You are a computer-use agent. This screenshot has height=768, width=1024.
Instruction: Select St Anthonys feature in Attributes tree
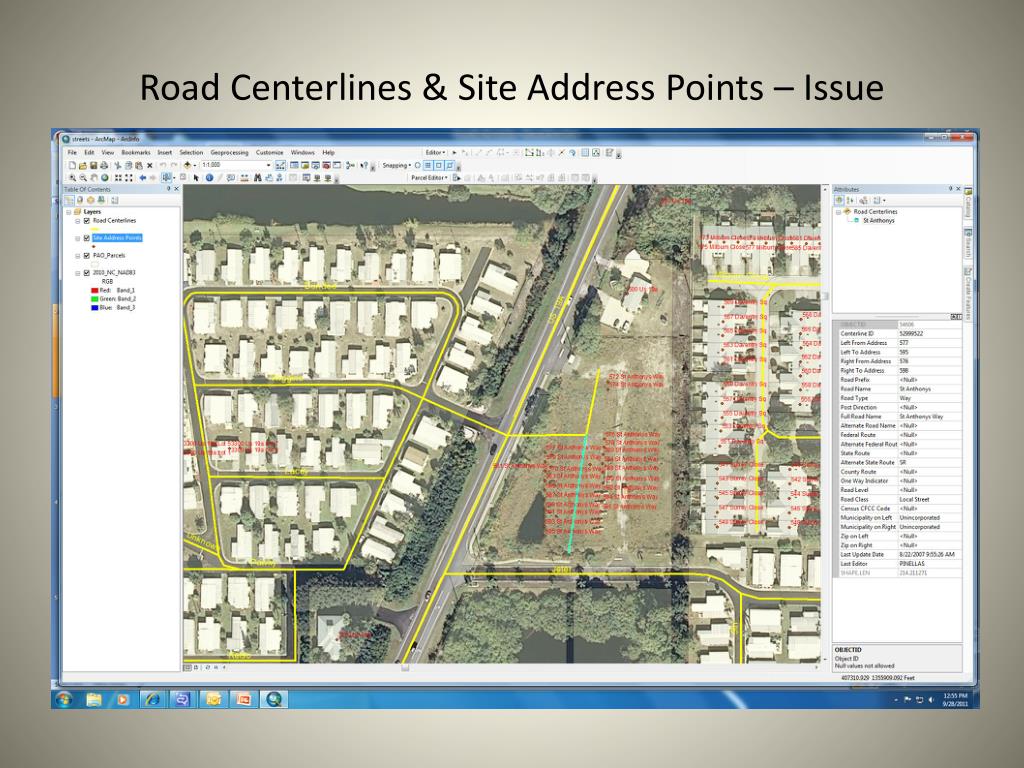pos(878,221)
